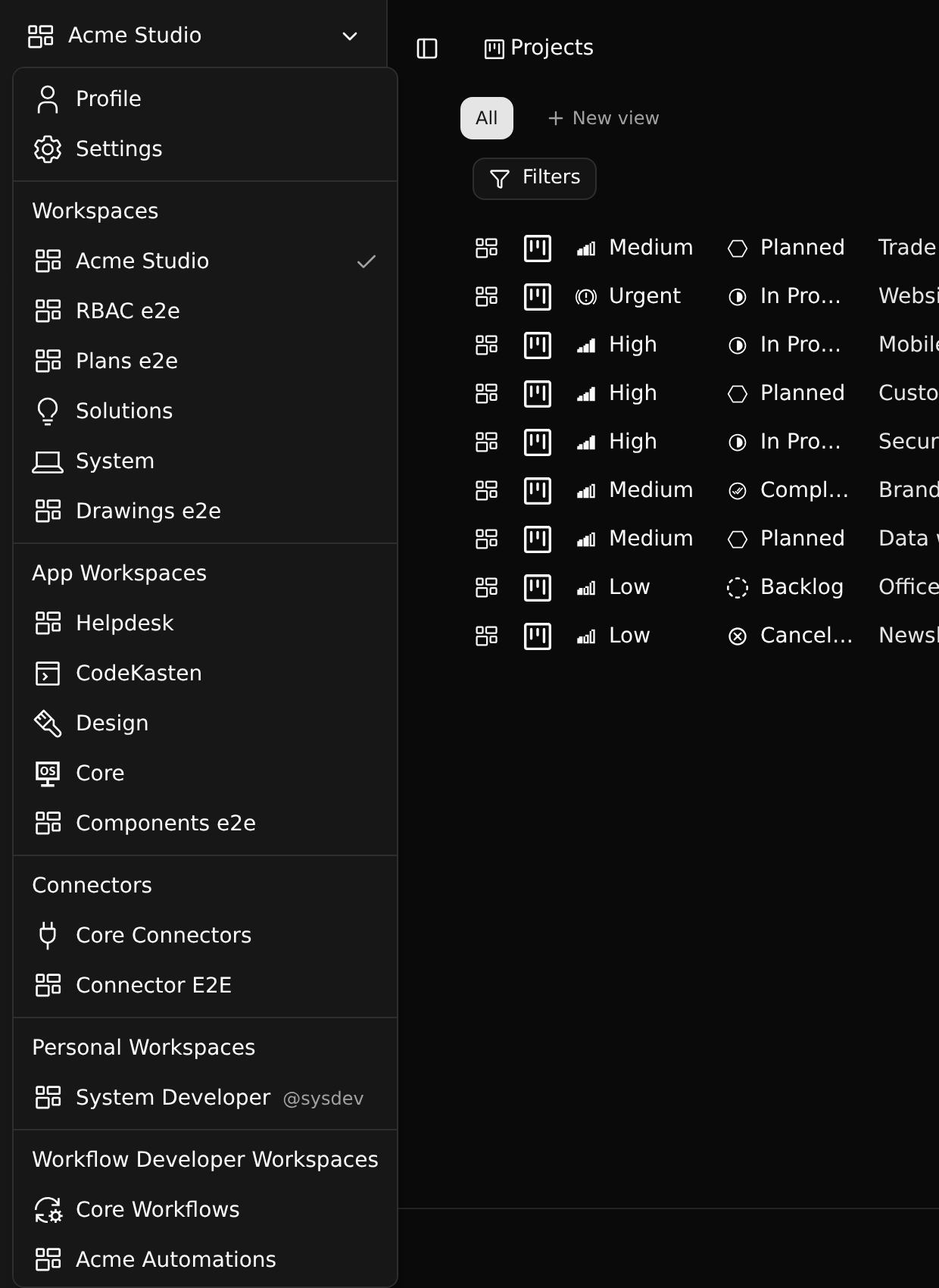This screenshot has height=1288, width=939.
Task: Click the CodeKasten terminal icon
Action: pyautogui.click(x=48, y=674)
